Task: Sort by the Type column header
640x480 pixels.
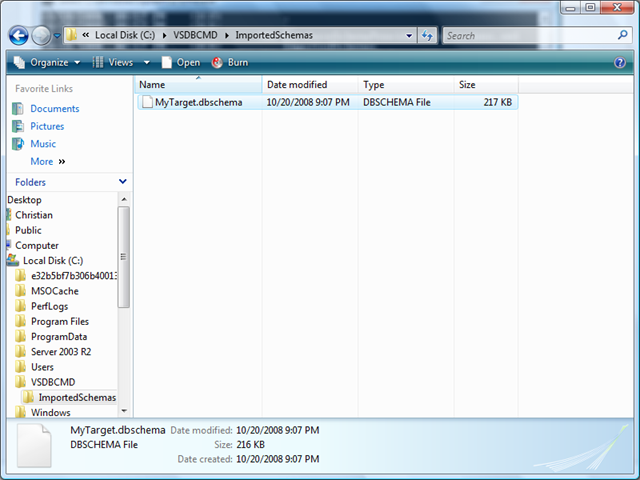Action: [406, 84]
